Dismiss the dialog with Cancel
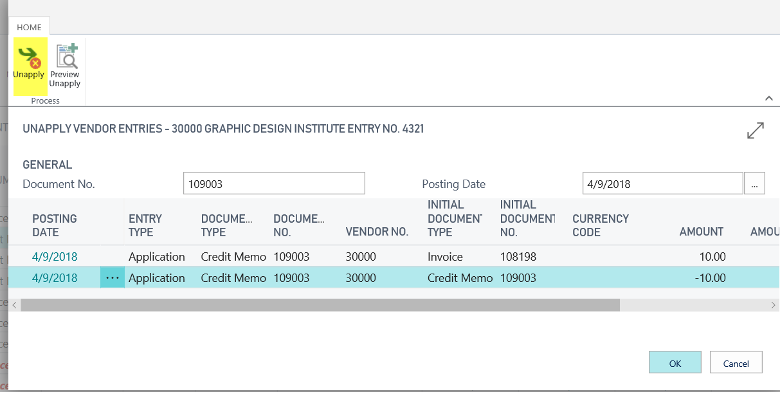Screen dimensions: 780x395 (x=736, y=363)
